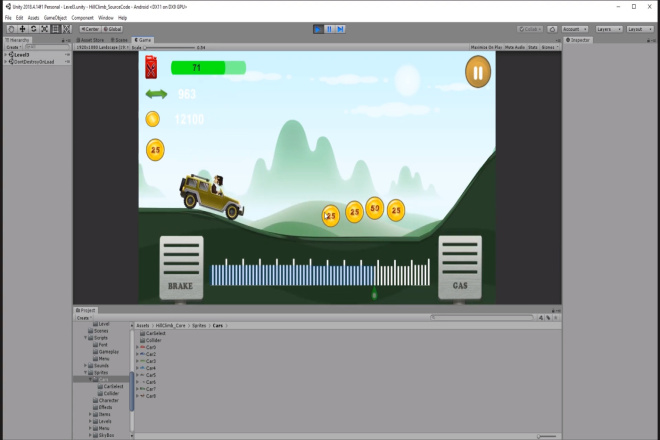The height and width of the screenshot is (440, 660).
Task: Open the Assets menu
Action: [x=33, y=18]
